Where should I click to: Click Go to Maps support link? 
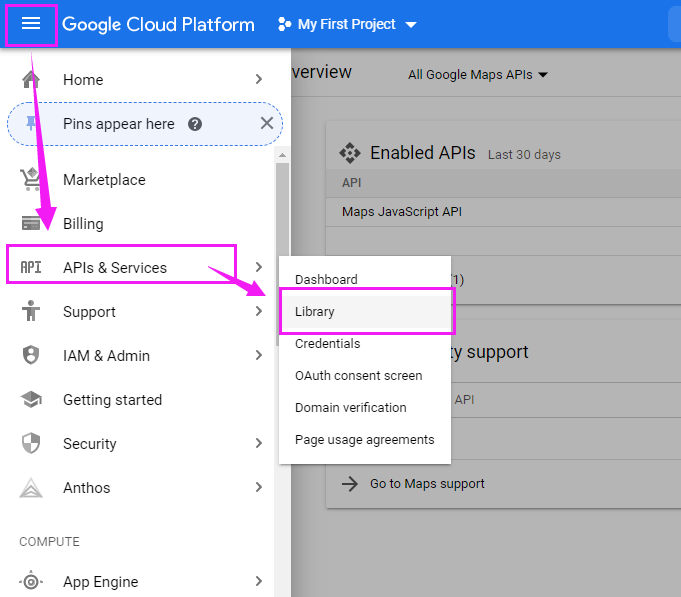(427, 484)
